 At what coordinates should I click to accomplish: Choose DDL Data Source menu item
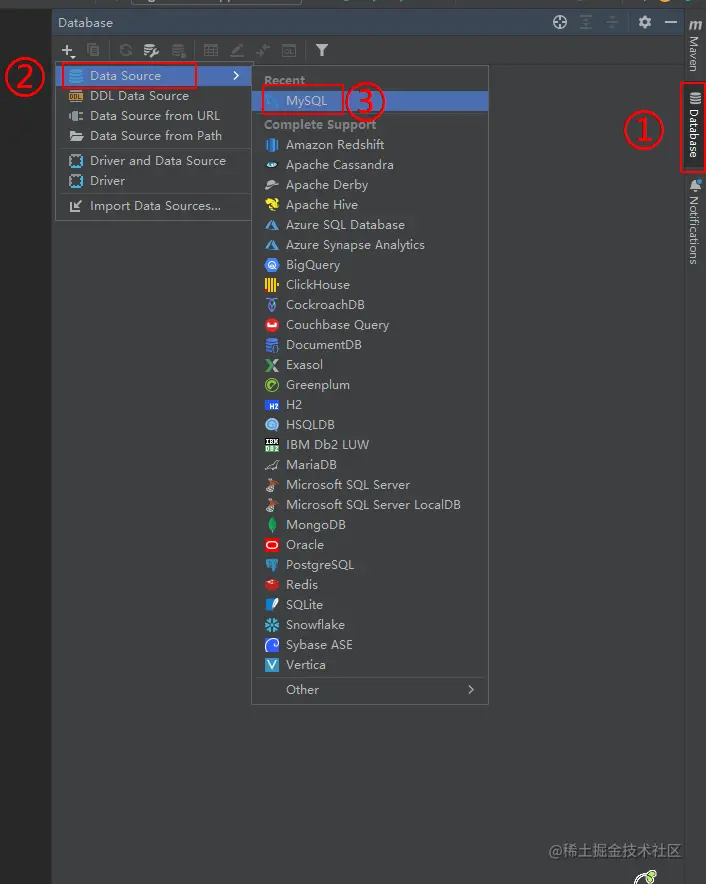pos(153,96)
